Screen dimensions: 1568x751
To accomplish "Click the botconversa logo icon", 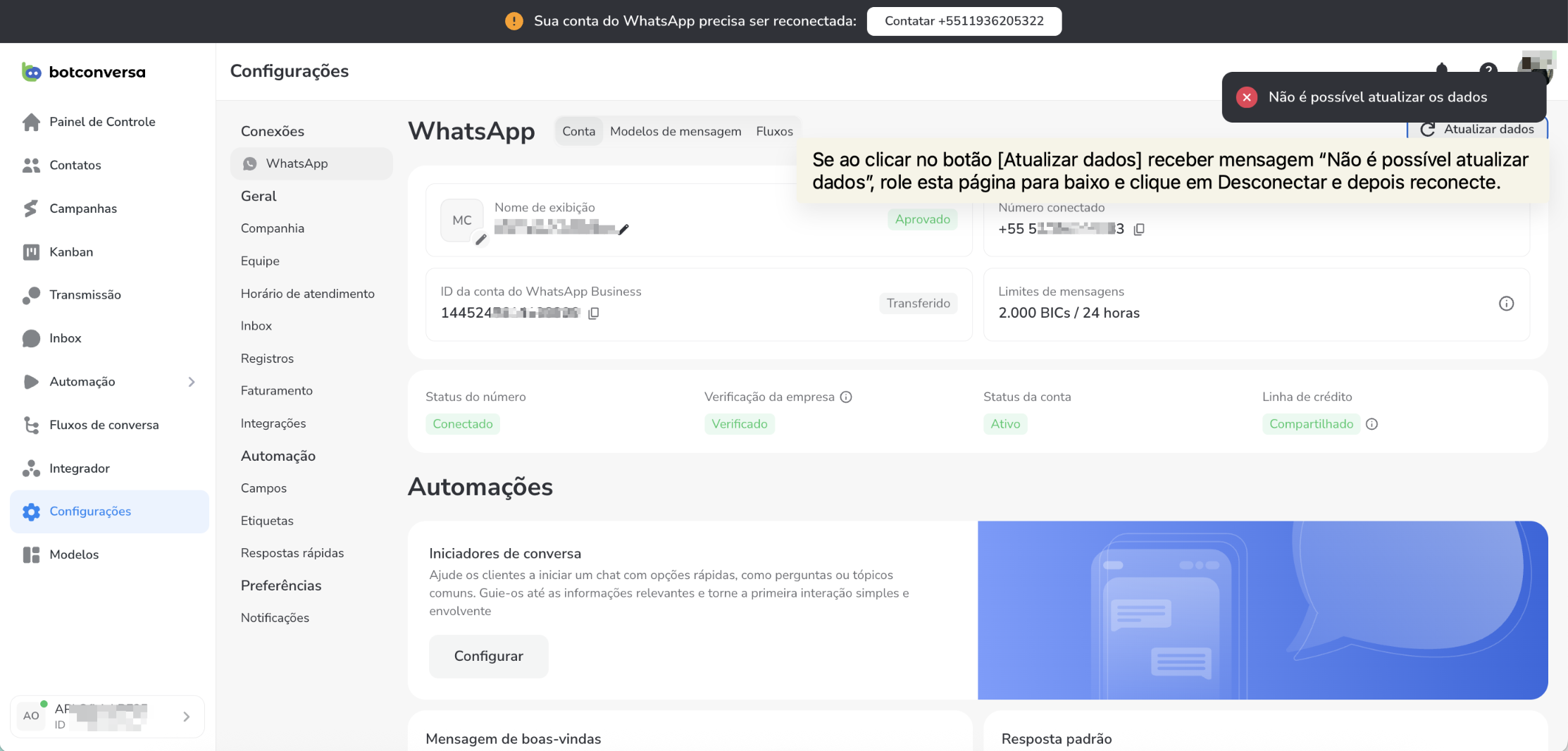I will click(32, 72).
